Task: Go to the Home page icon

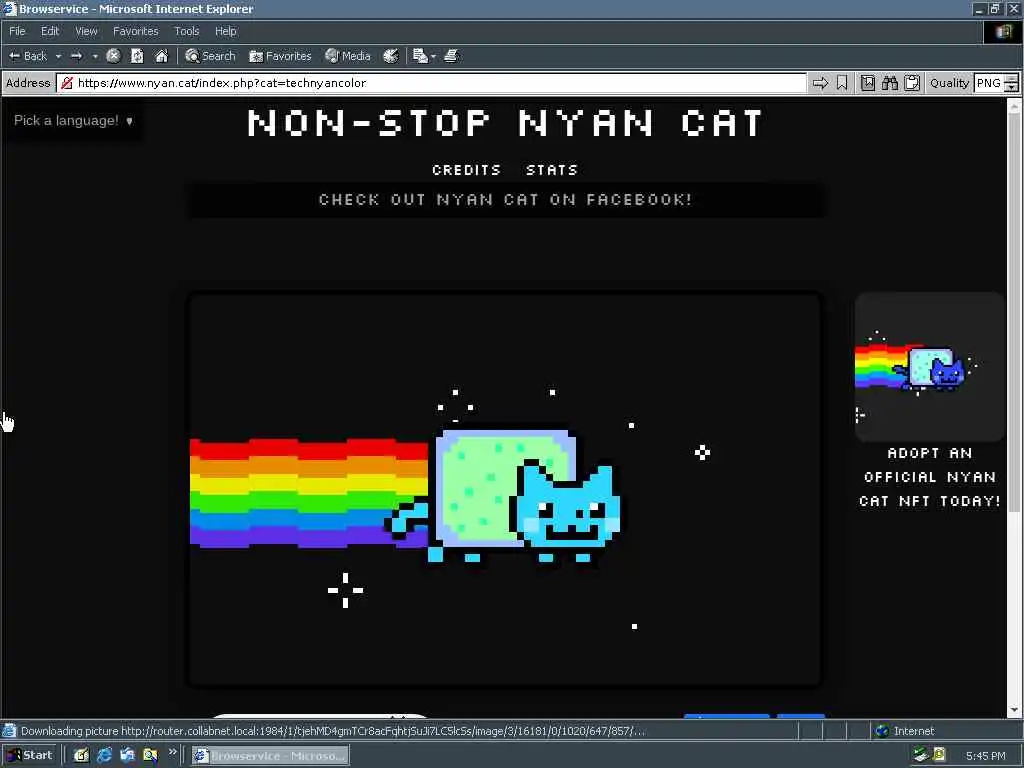Action: pos(161,56)
